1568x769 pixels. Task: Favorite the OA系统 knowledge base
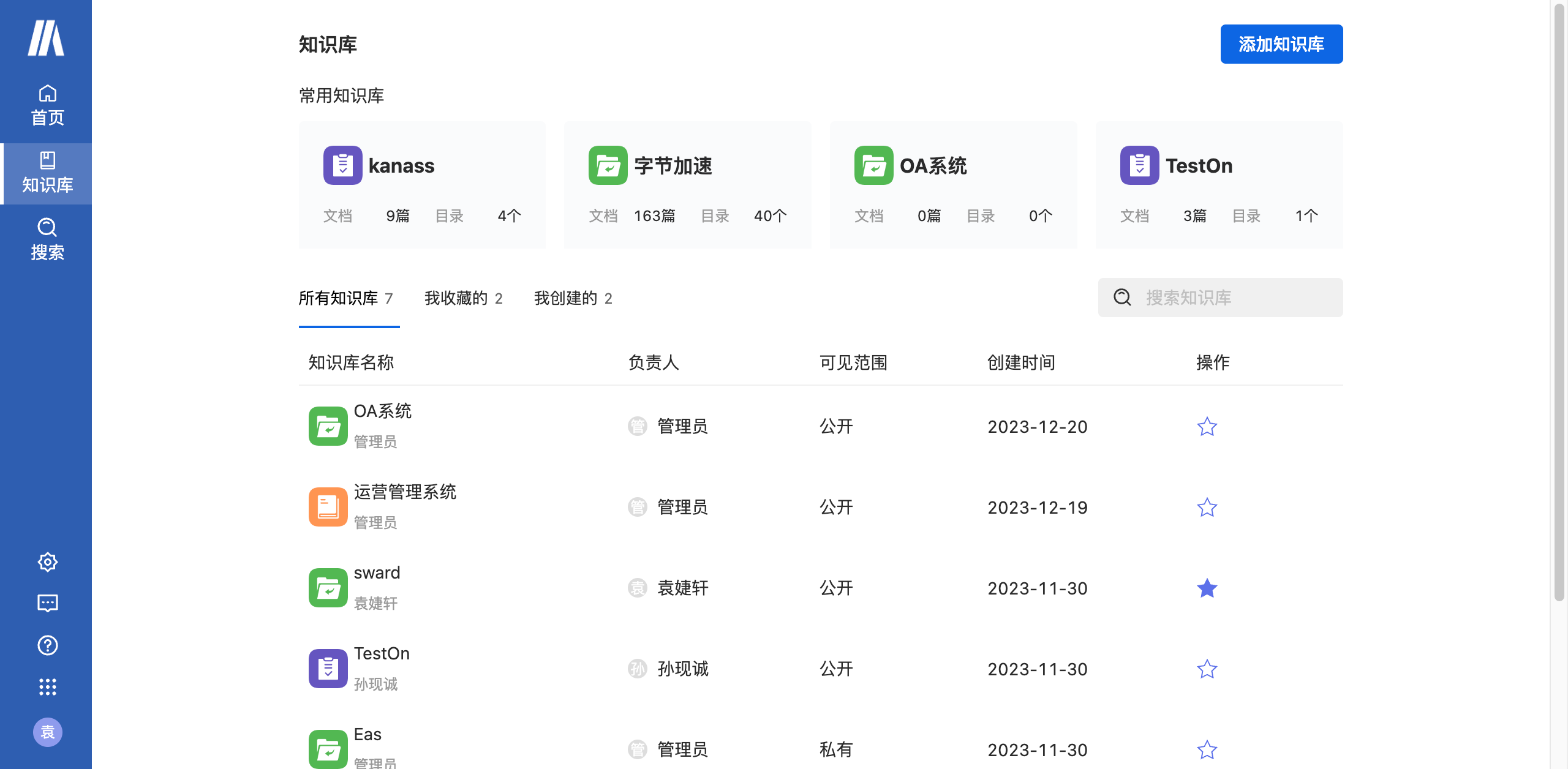click(1207, 426)
